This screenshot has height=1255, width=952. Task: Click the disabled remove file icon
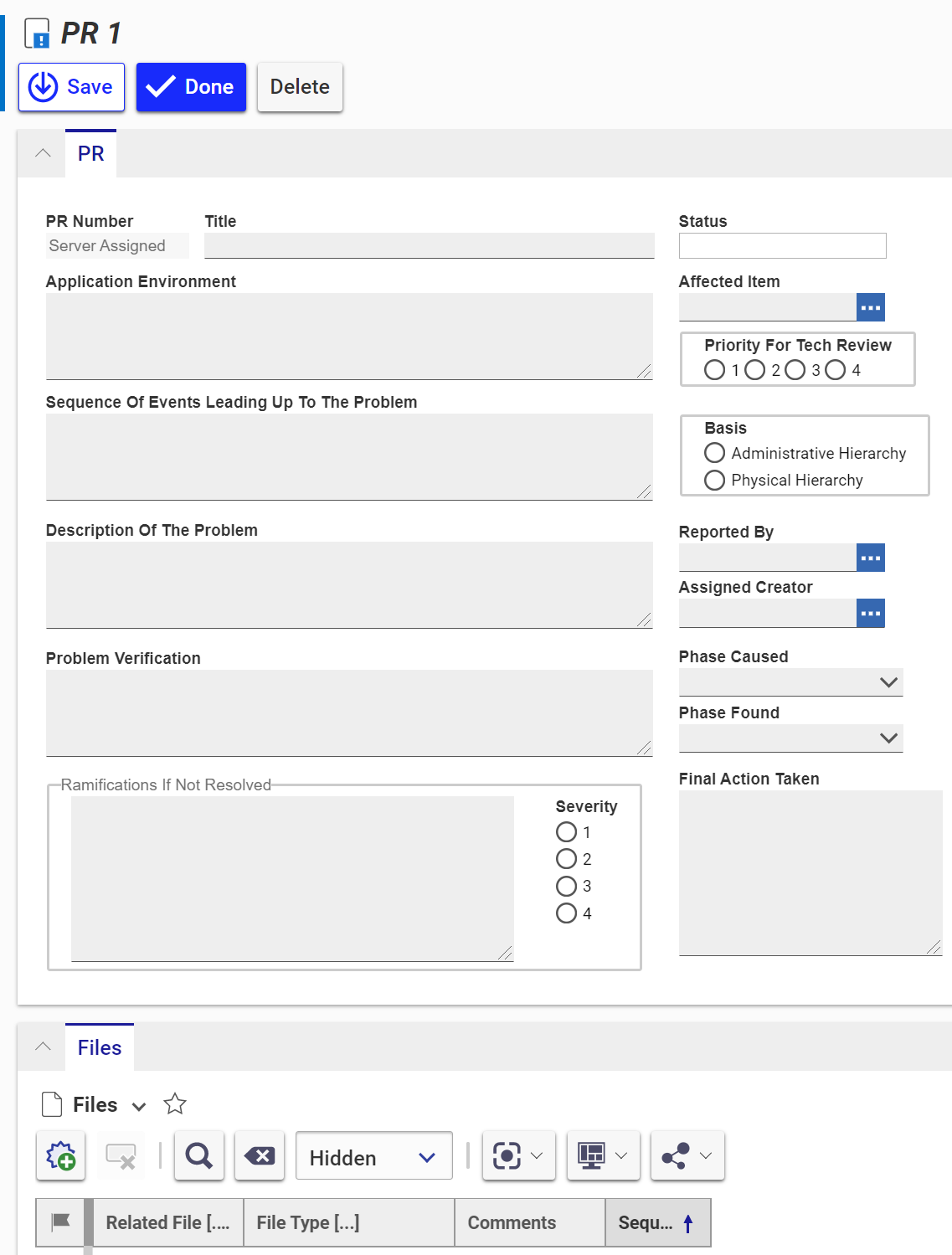[121, 1156]
